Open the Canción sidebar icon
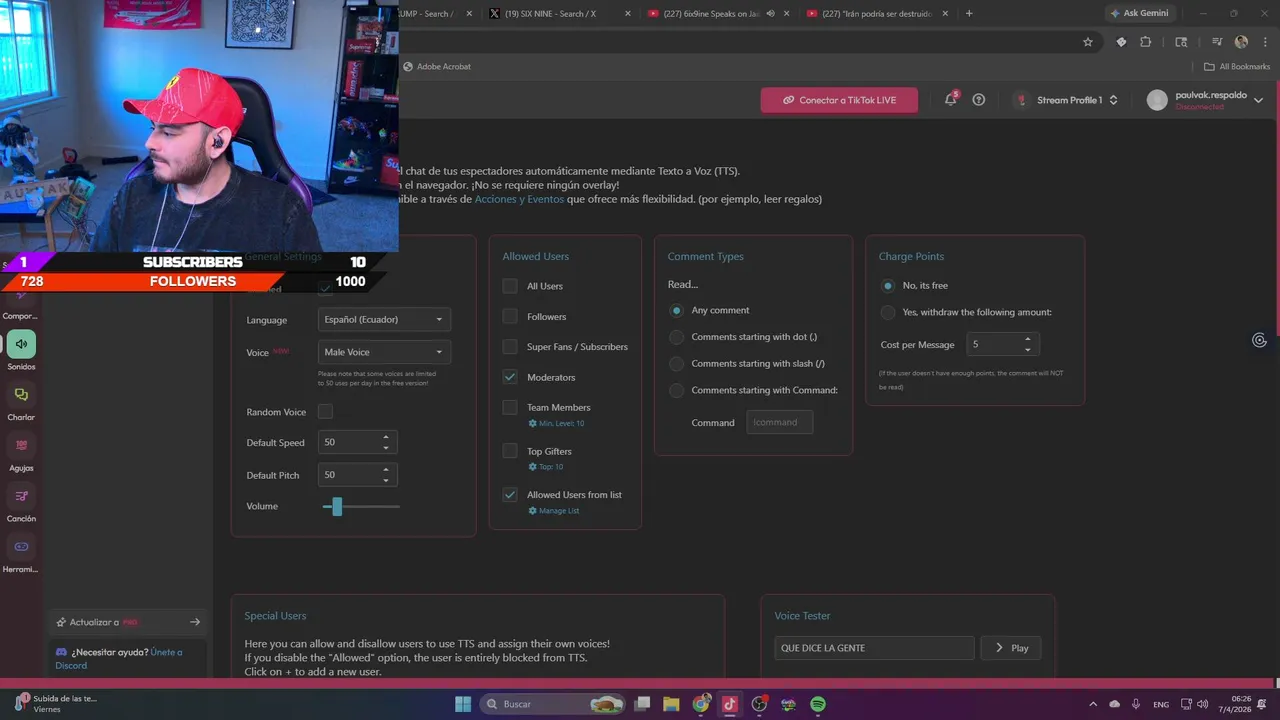1280x720 pixels. (21, 496)
